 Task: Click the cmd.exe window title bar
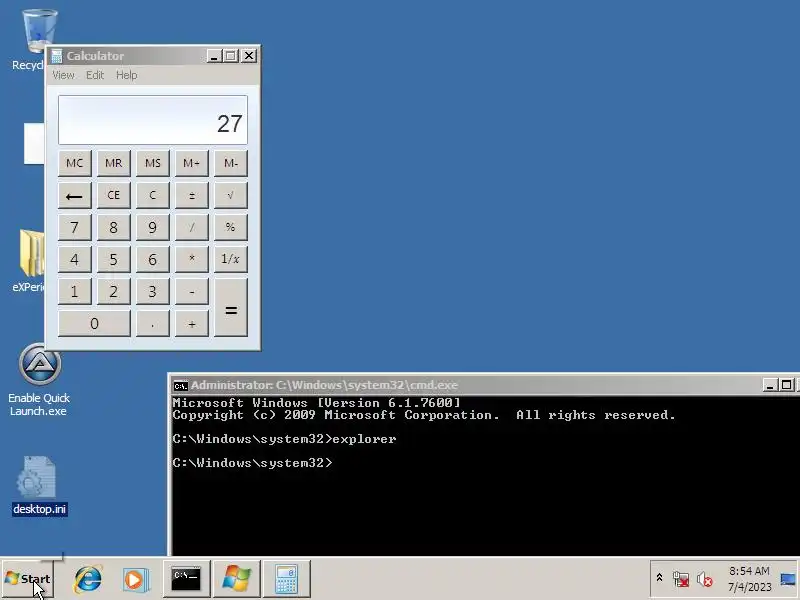[484, 385]
